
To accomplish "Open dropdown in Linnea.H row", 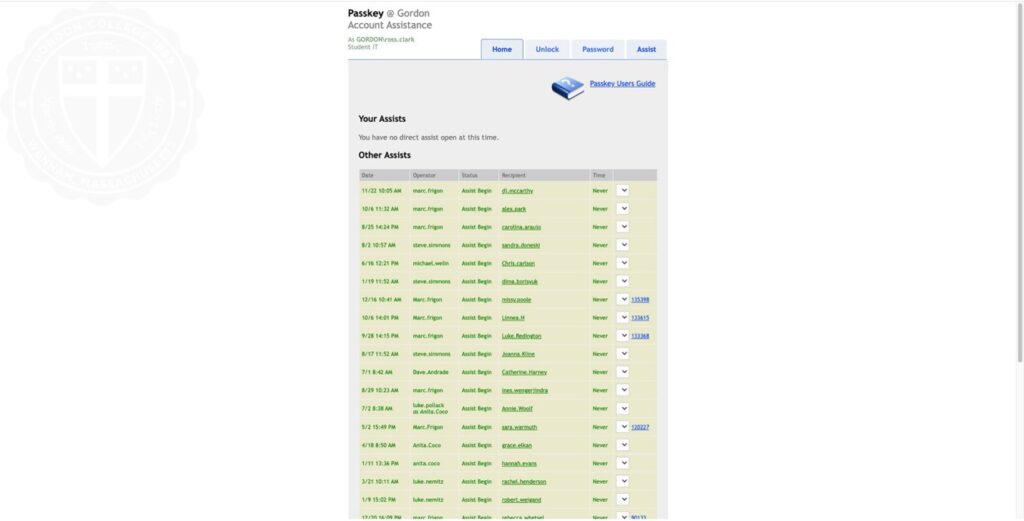I will pos(623,317).
